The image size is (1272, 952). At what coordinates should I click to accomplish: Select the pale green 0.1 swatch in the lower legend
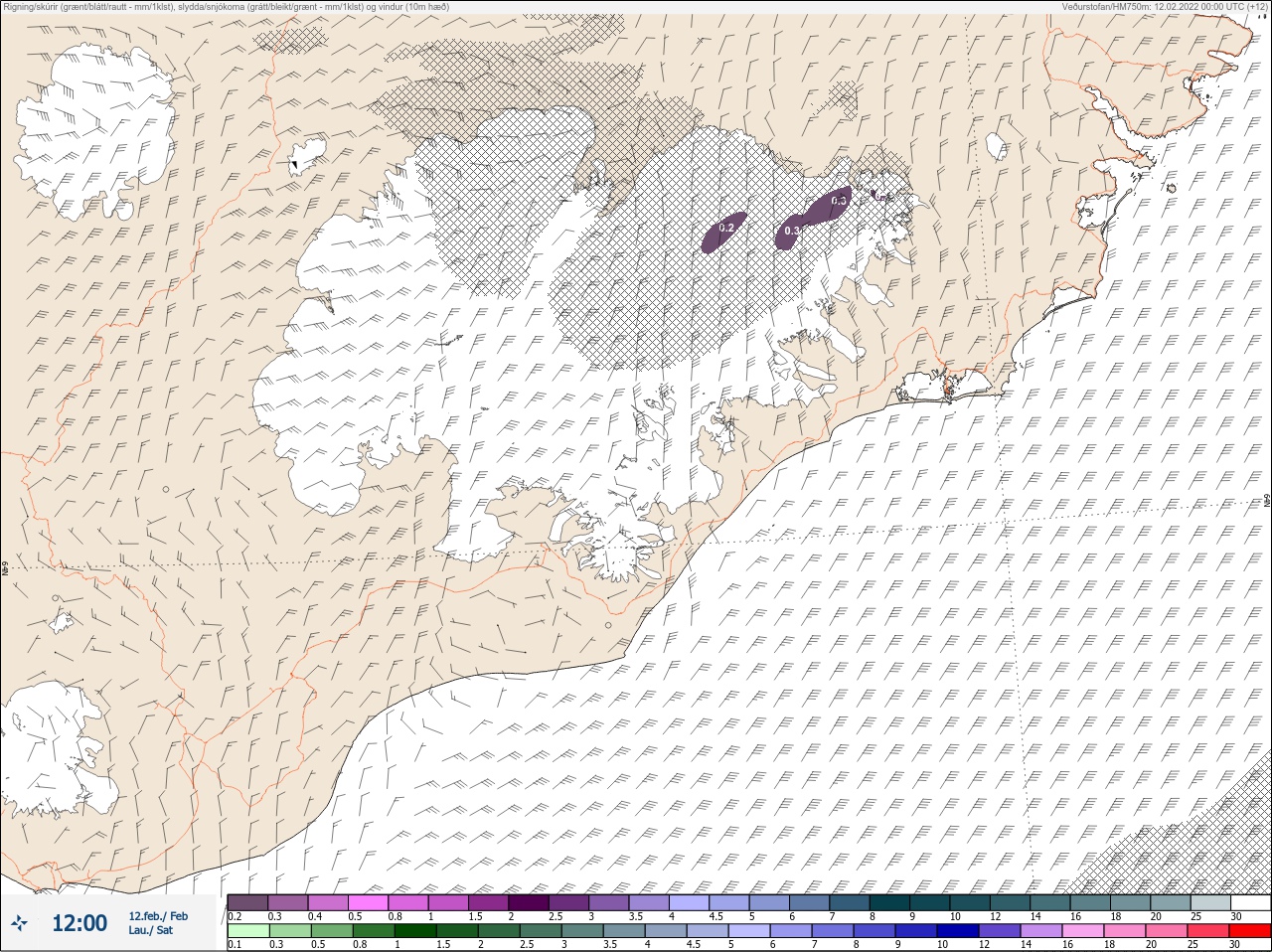248,931
